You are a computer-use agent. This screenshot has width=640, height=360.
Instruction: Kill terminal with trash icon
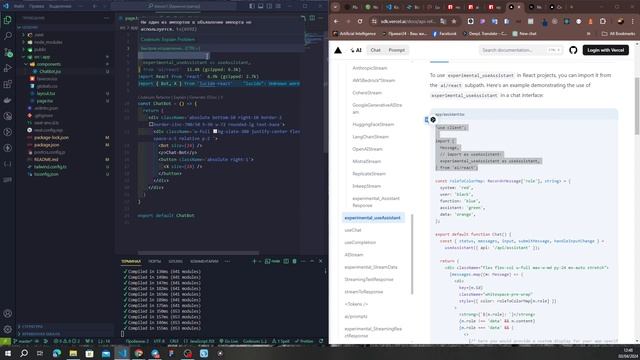(294, 261)
